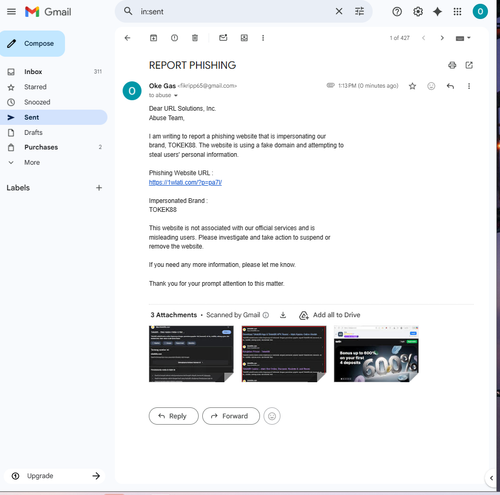Show Scanned by Gmail info icon
The width and height of the screenshot is (500, 495).
click(266, 315)
